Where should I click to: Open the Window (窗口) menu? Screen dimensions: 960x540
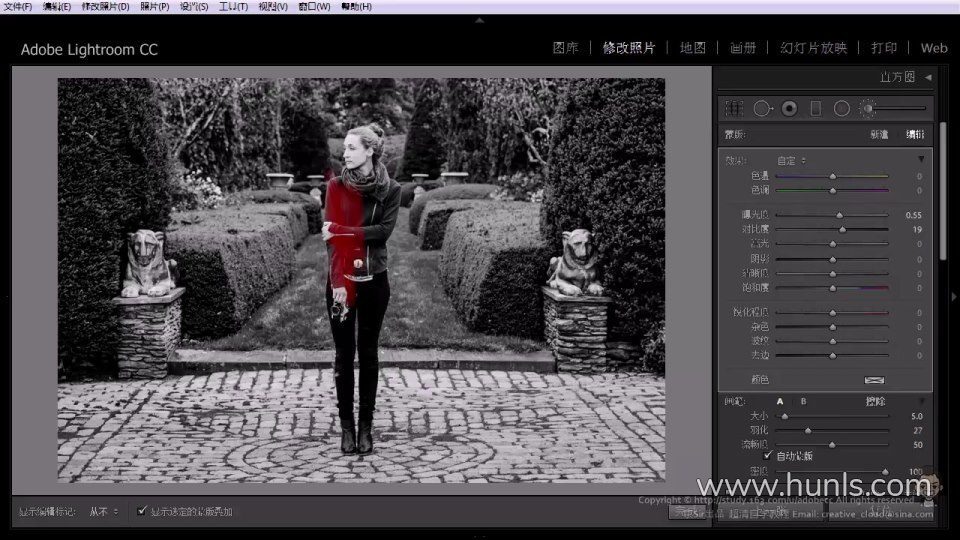(314, 7)
